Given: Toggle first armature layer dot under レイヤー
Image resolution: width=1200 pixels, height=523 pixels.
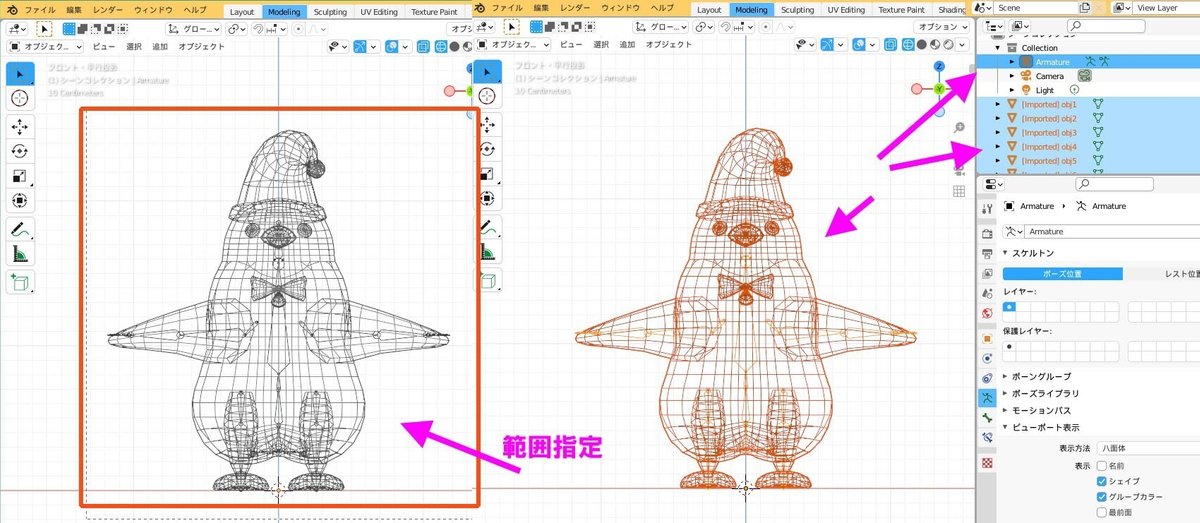Looking at the screenshot, I should click(1009, 306).
